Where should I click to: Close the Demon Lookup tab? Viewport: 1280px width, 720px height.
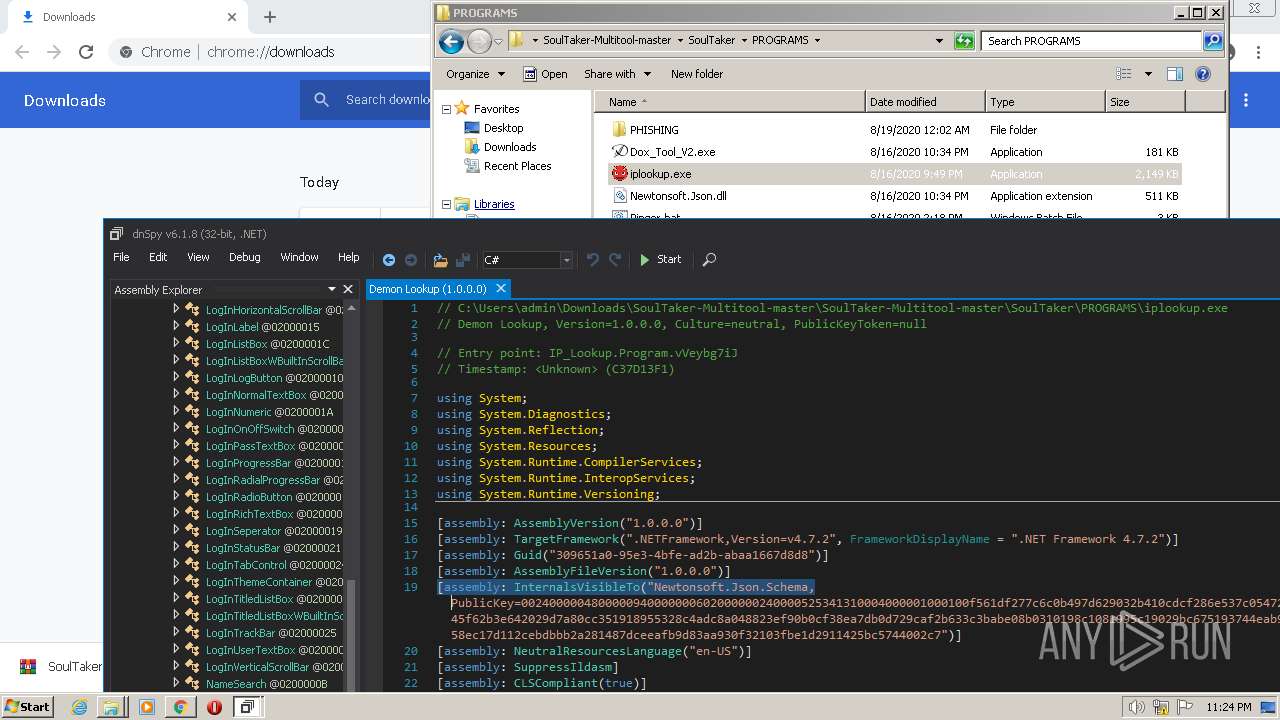coord(502,289)
